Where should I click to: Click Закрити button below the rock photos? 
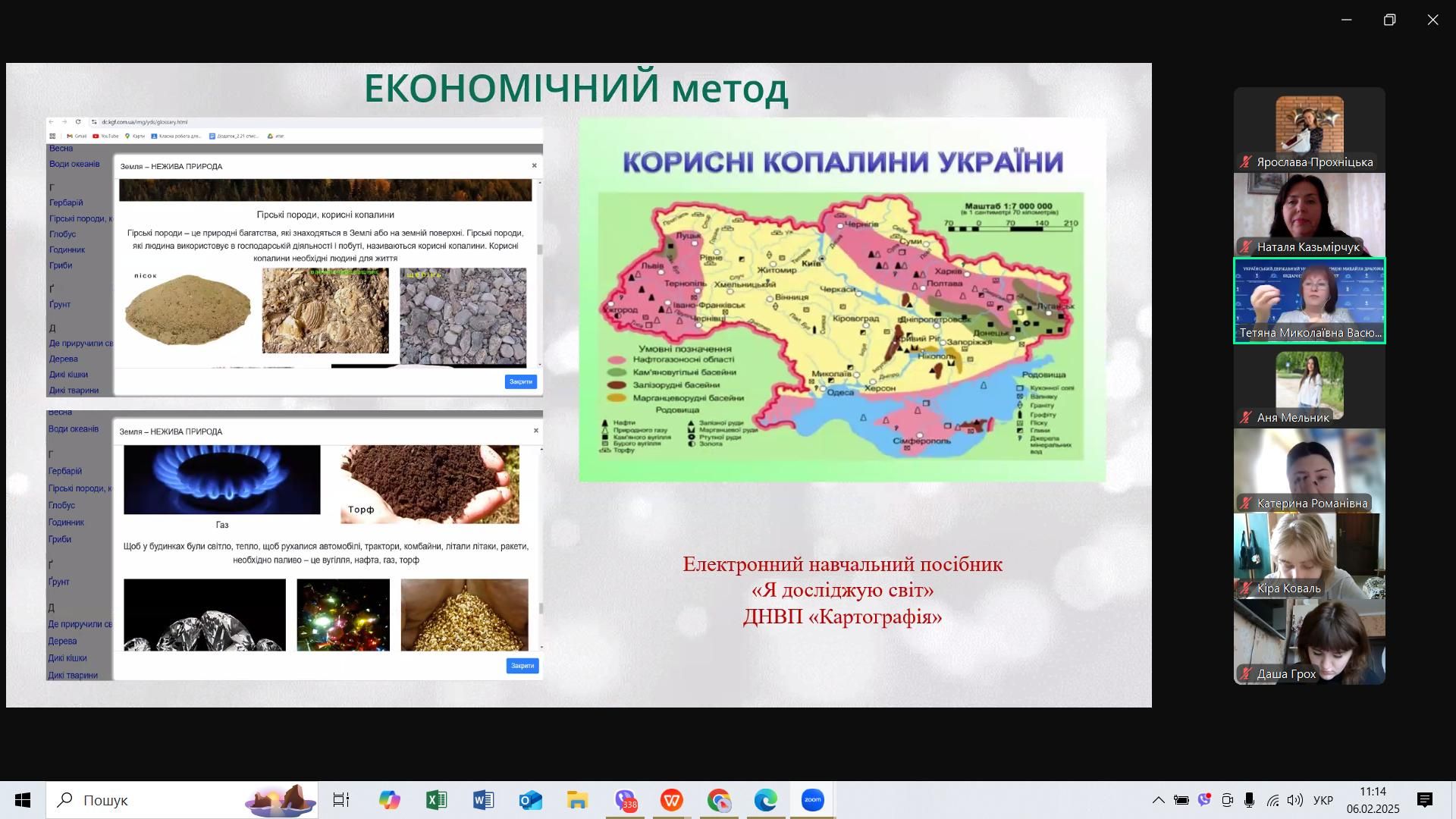[521, 381]
